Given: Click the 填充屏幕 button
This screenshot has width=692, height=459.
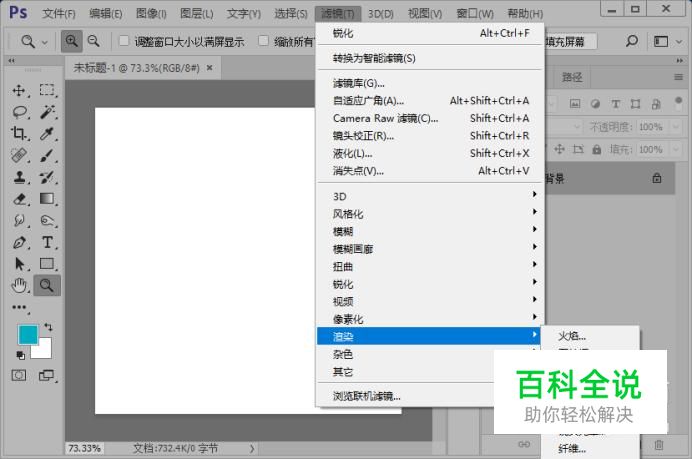Looking at the screenshot, I should pos(569,41).
